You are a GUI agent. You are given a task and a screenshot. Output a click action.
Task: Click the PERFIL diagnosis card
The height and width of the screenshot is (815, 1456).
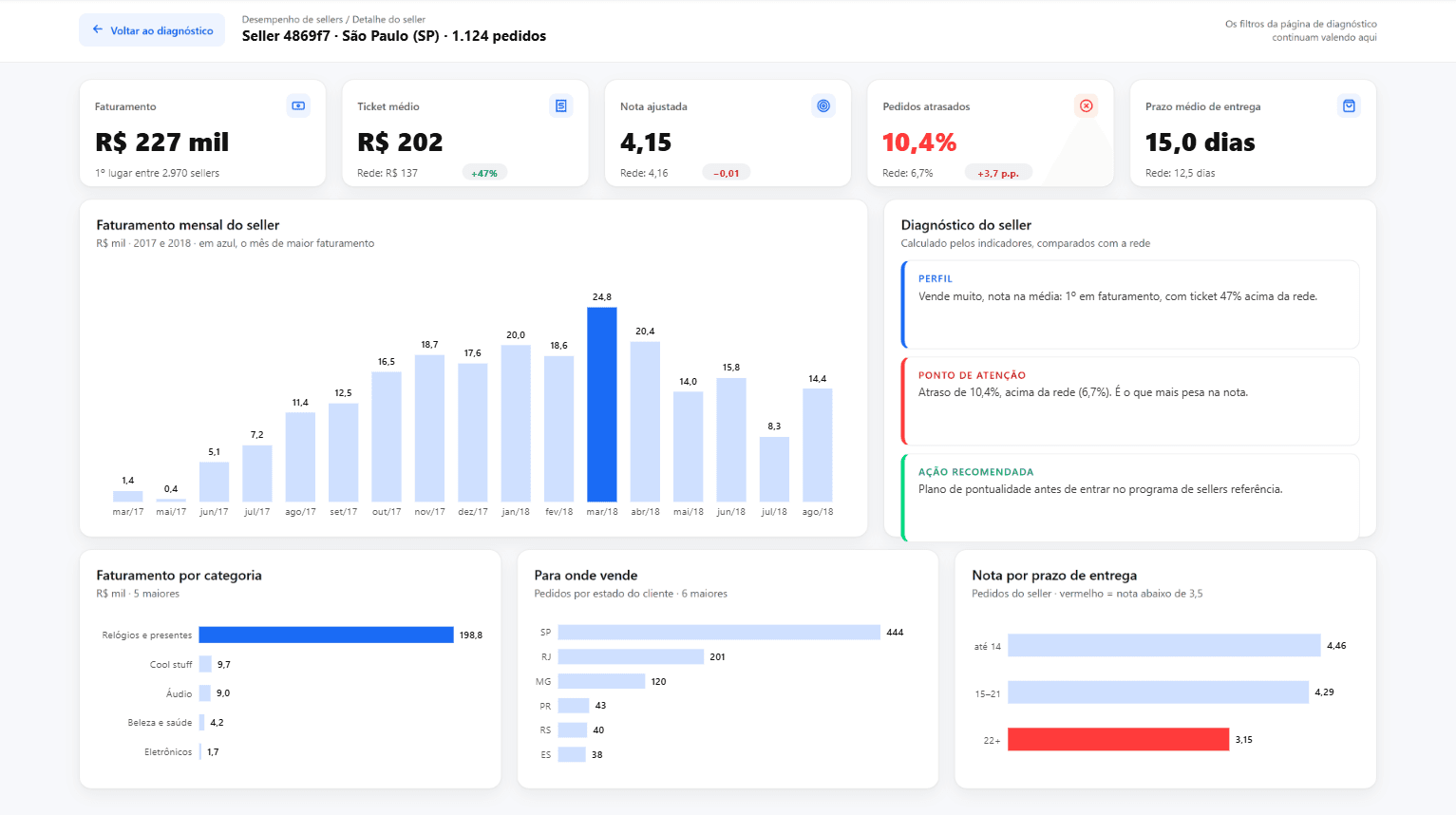click(1130, 305)
